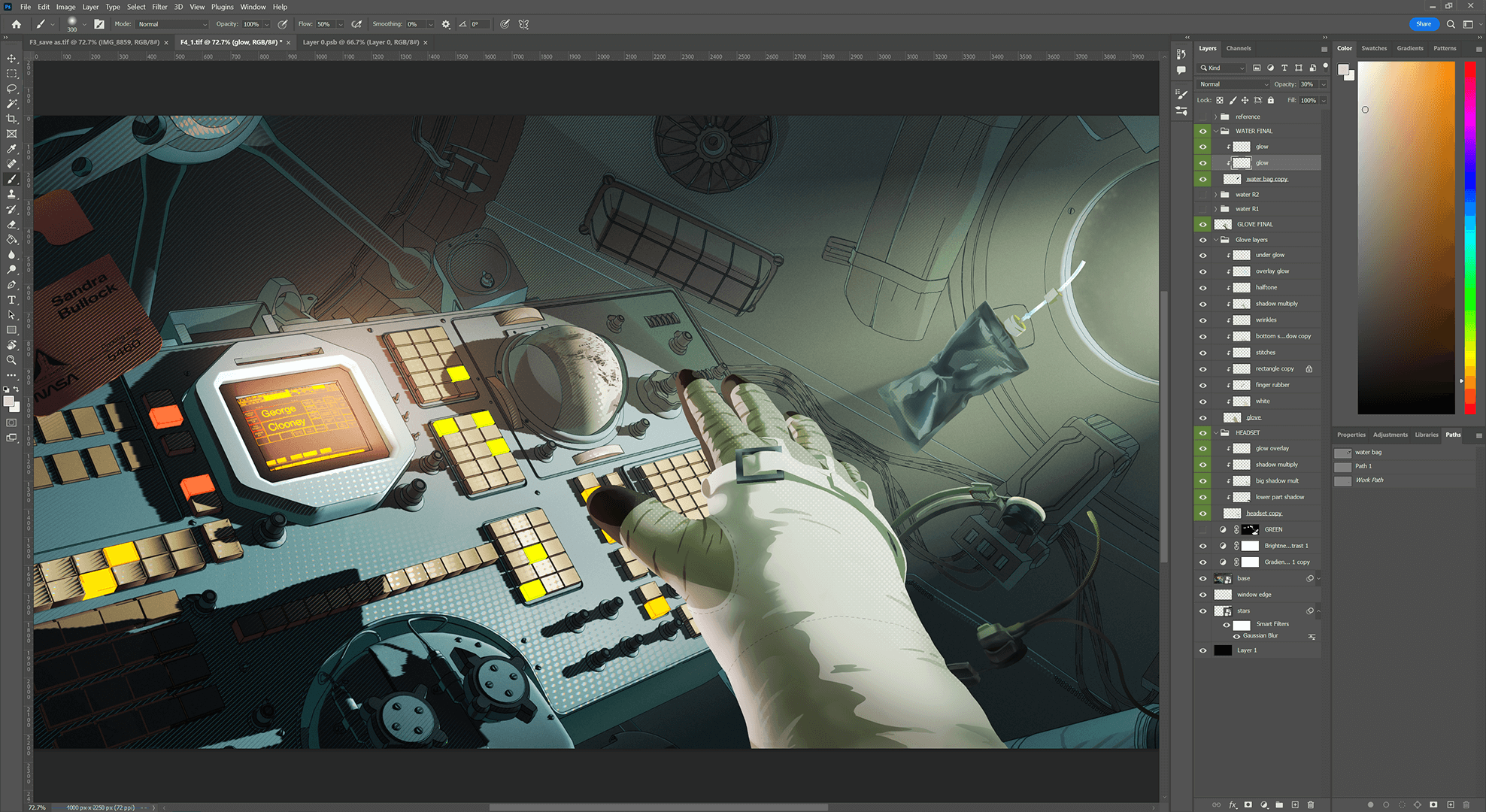Hide the WATER FINAL group
The width and height of the screenshot is (1486, 812).
(1202, 131)
